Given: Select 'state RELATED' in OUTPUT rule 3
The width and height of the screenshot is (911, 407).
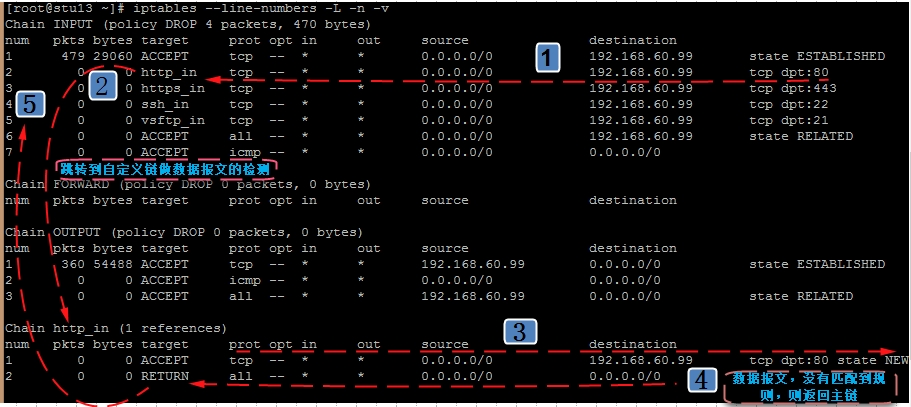Looking at the screenshot, I should coord(801,296).
